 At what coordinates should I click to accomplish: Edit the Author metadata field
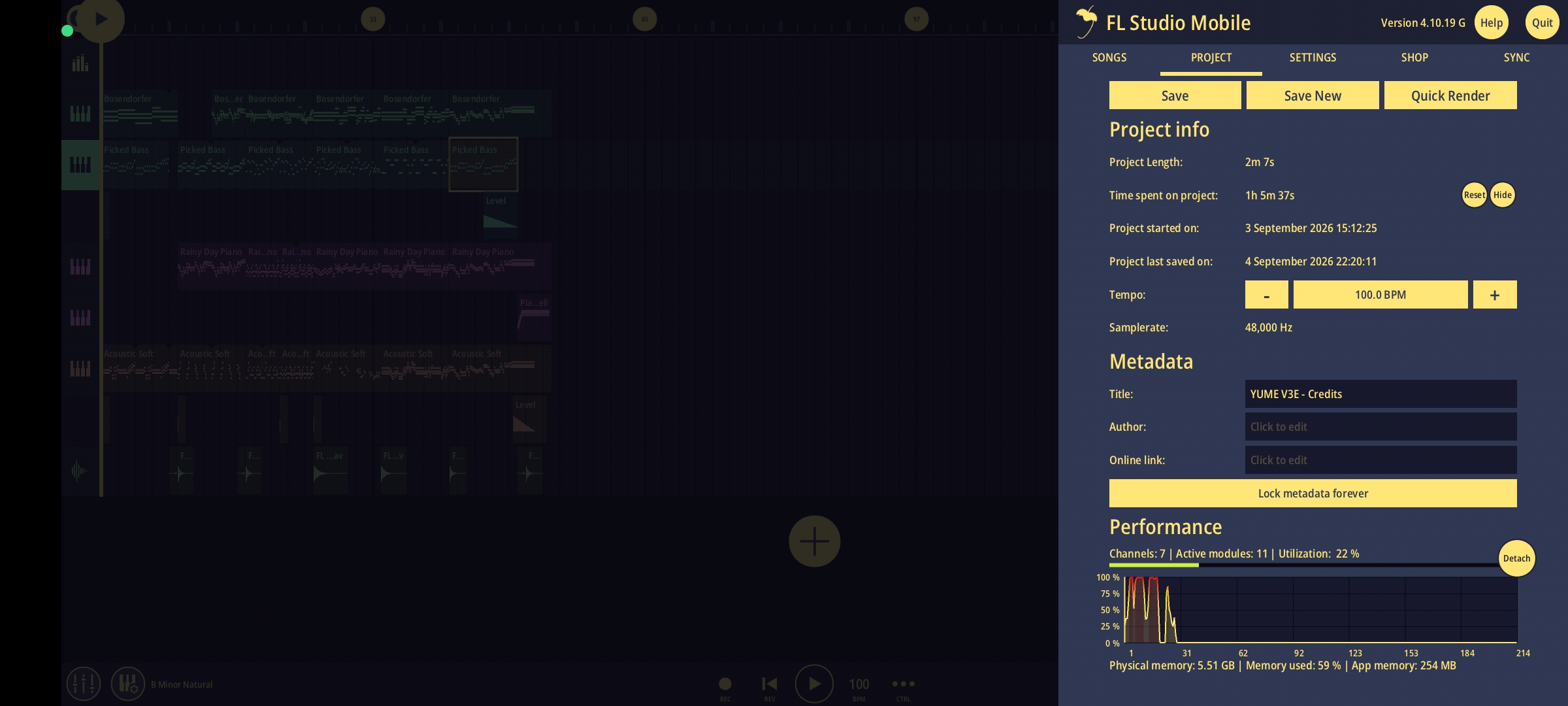click(x=1380, y=427)
